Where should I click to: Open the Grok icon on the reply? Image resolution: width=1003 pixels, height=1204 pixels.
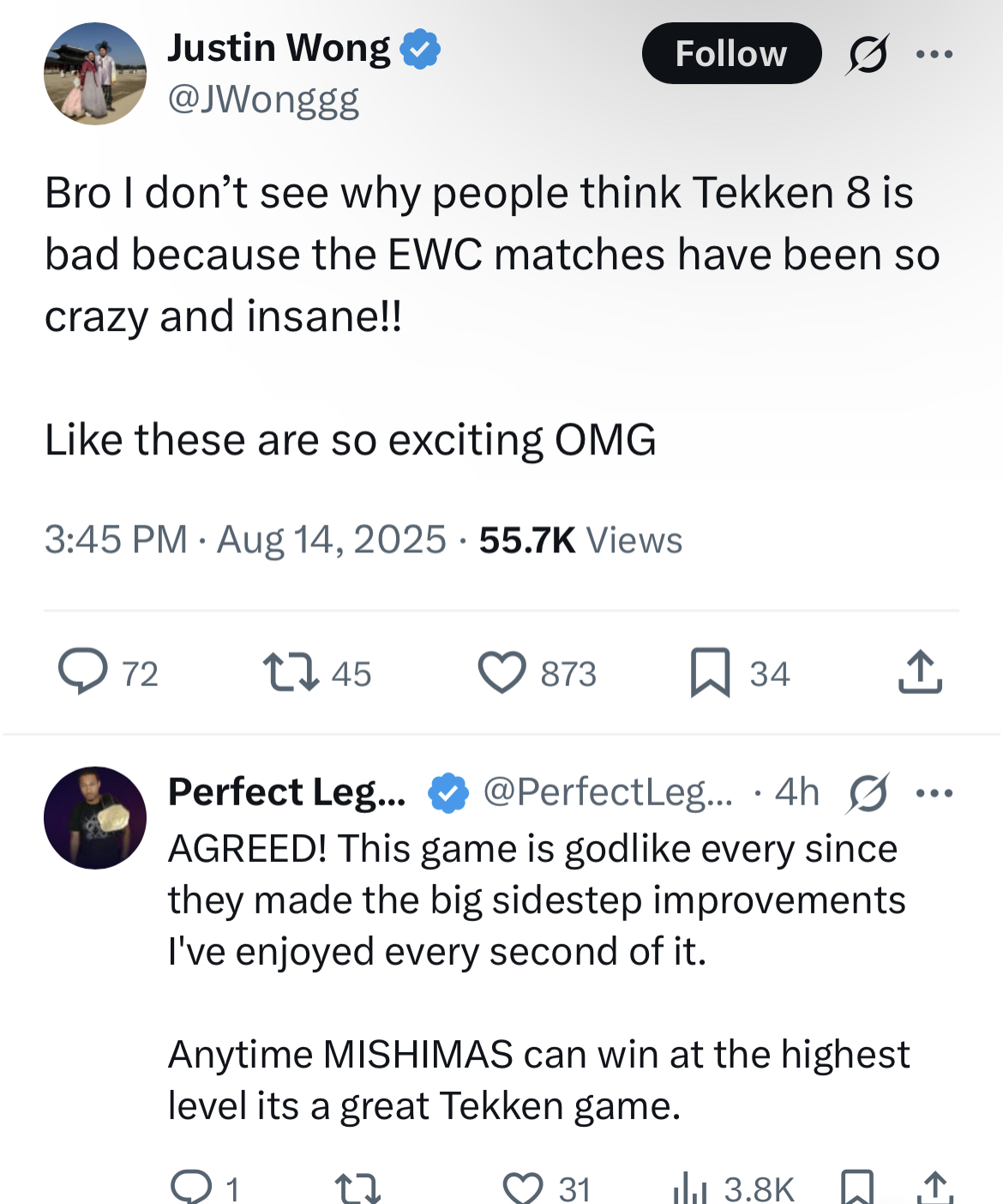868,793
